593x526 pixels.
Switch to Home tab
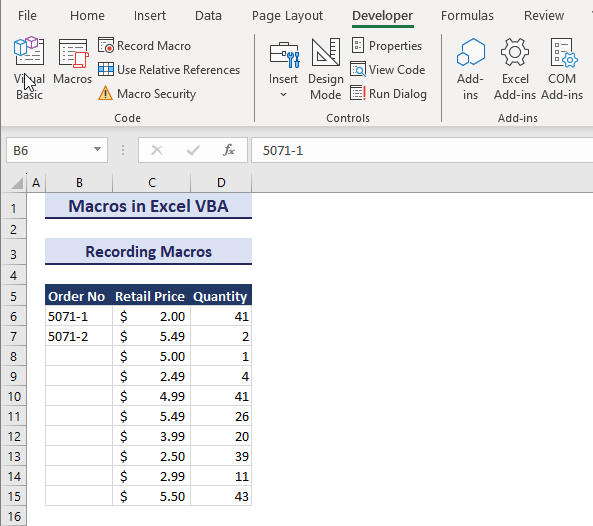tap(87, 16)
